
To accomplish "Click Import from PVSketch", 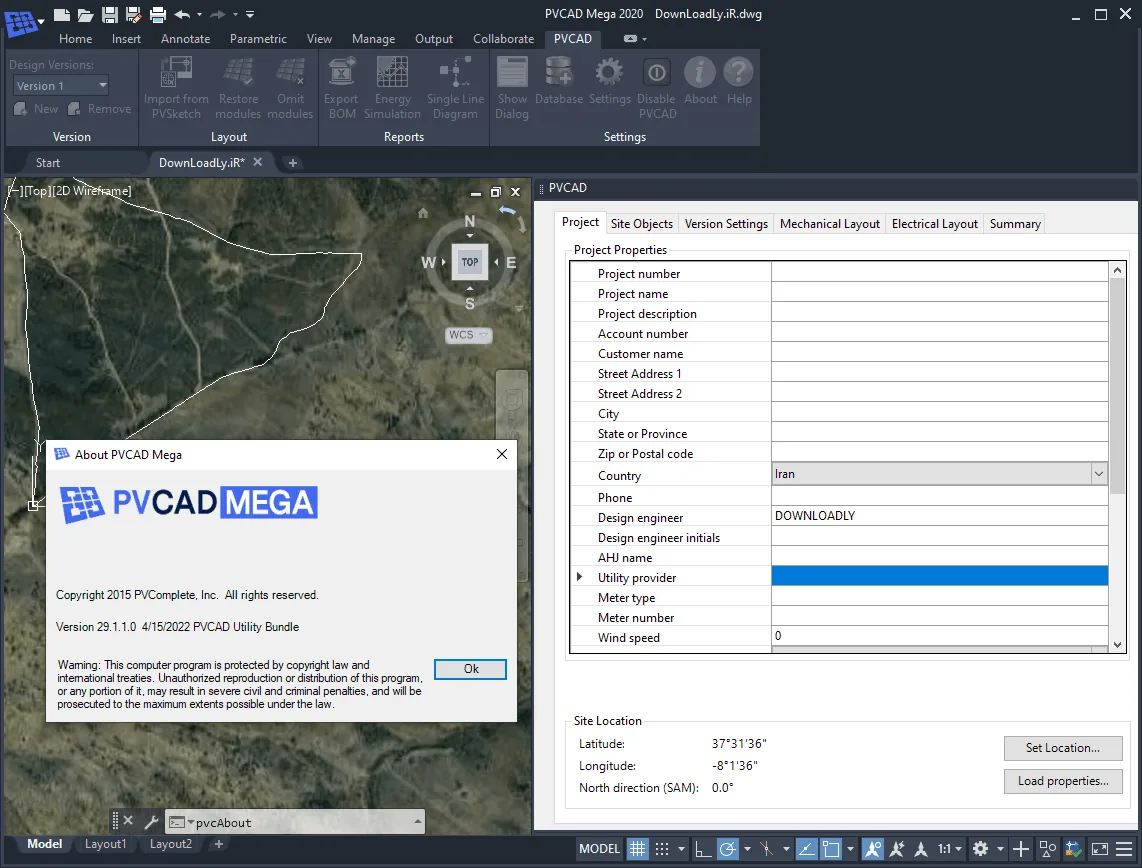I will [x=176, y=88].
